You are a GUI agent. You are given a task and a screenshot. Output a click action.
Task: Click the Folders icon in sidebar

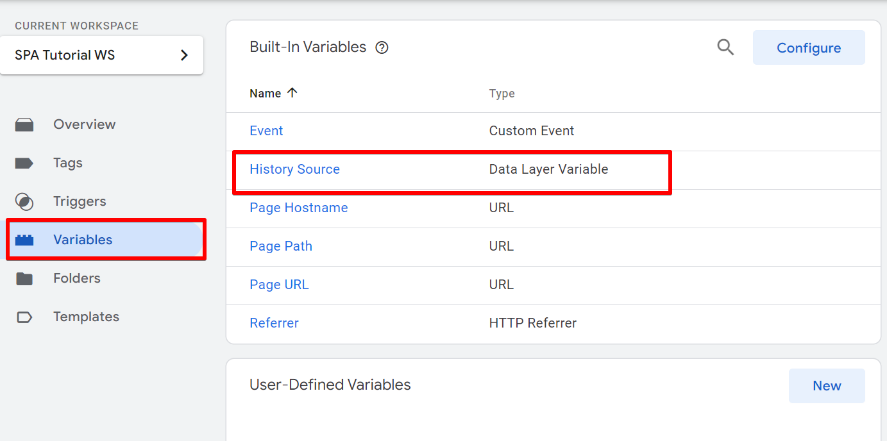[24, 279]
